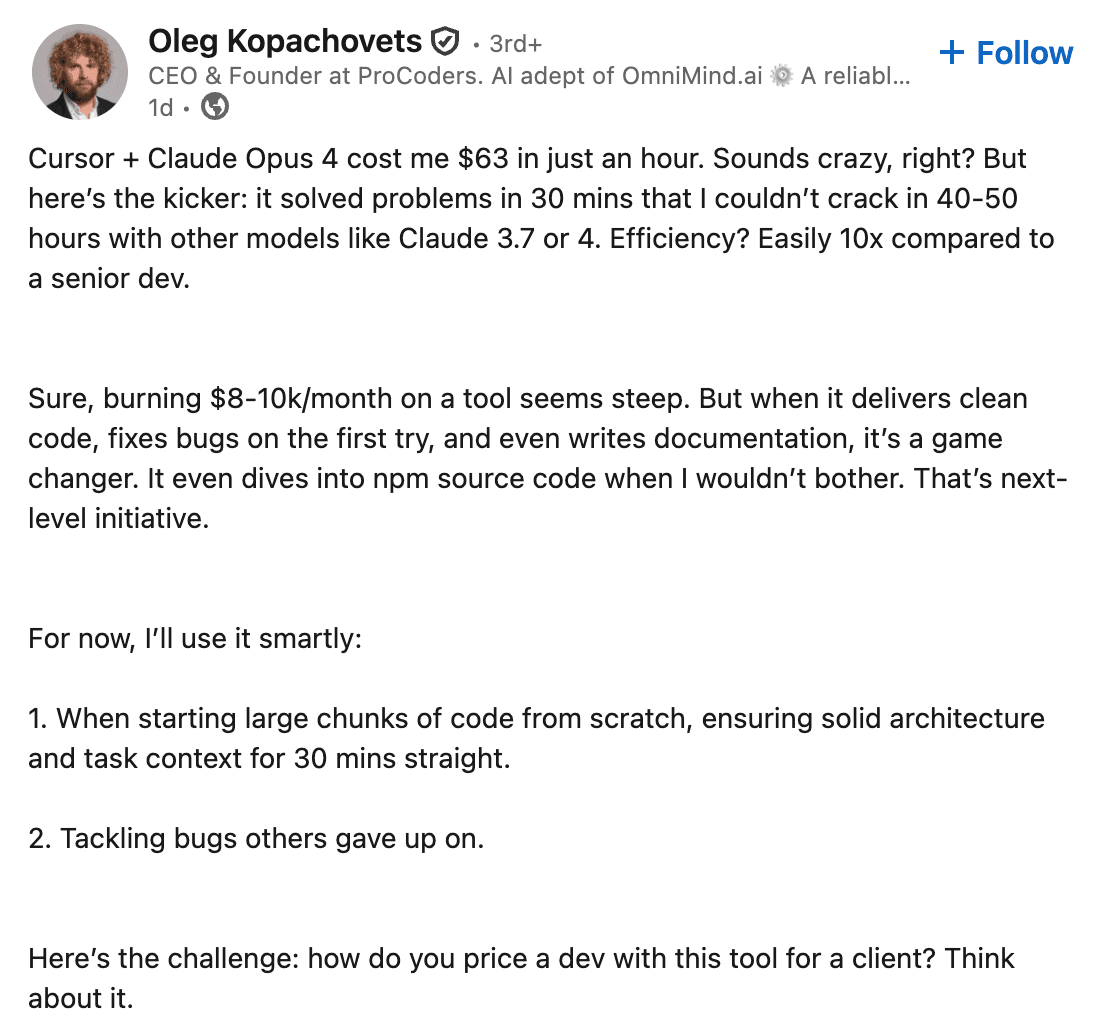Click the verified shield badge icon
This screenshot has width=1098, height=1020.
tap(444, 43)
